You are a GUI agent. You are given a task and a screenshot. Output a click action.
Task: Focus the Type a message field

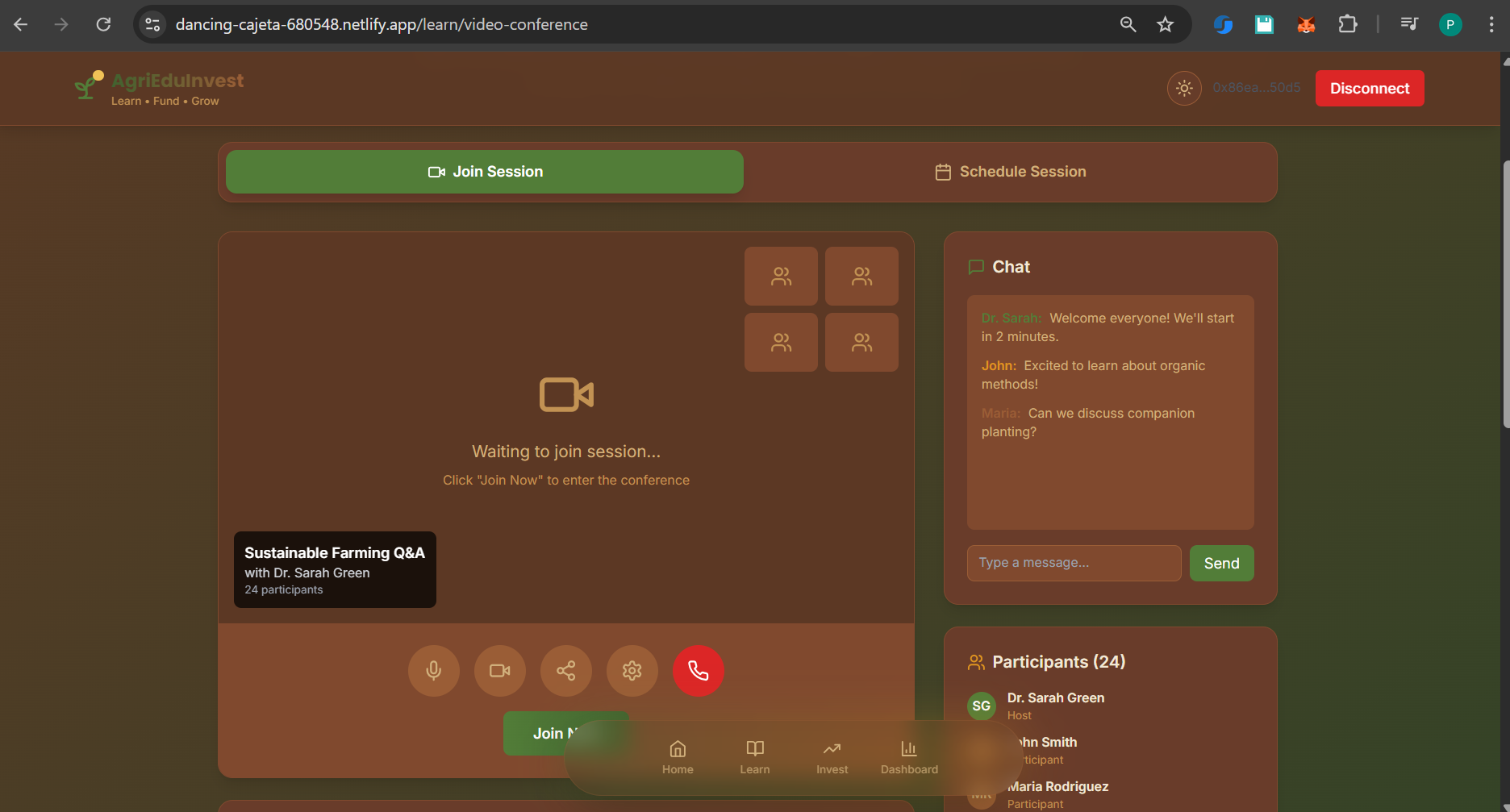1074,563
